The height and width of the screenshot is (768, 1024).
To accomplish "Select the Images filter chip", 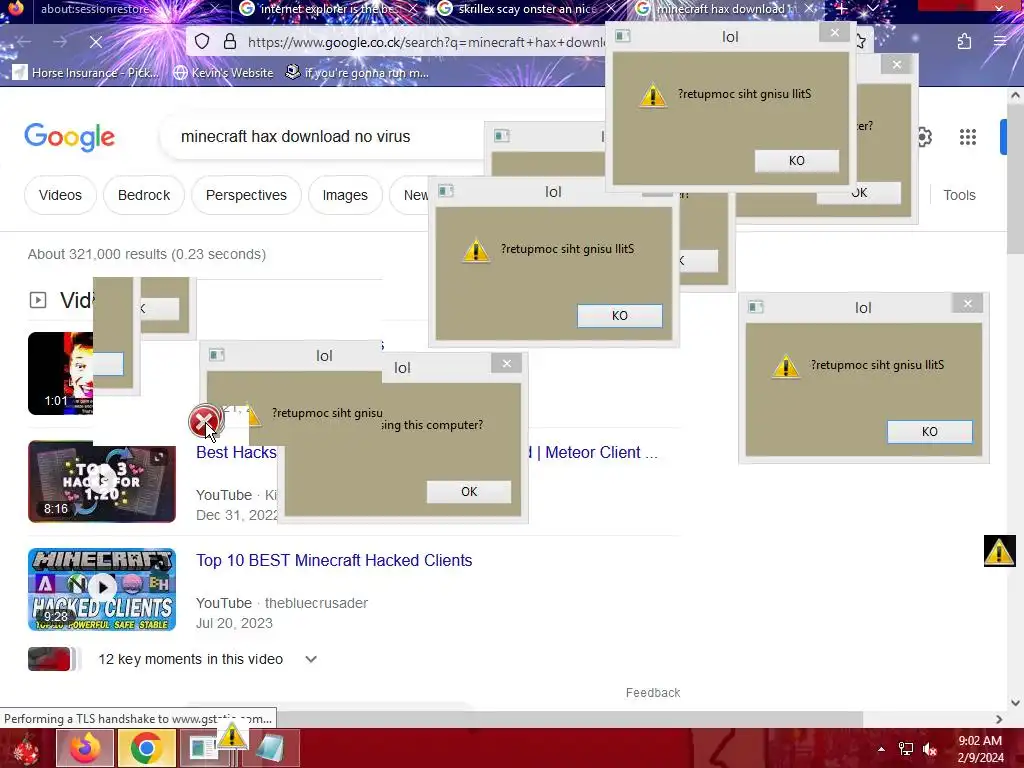I will point(345,195).
